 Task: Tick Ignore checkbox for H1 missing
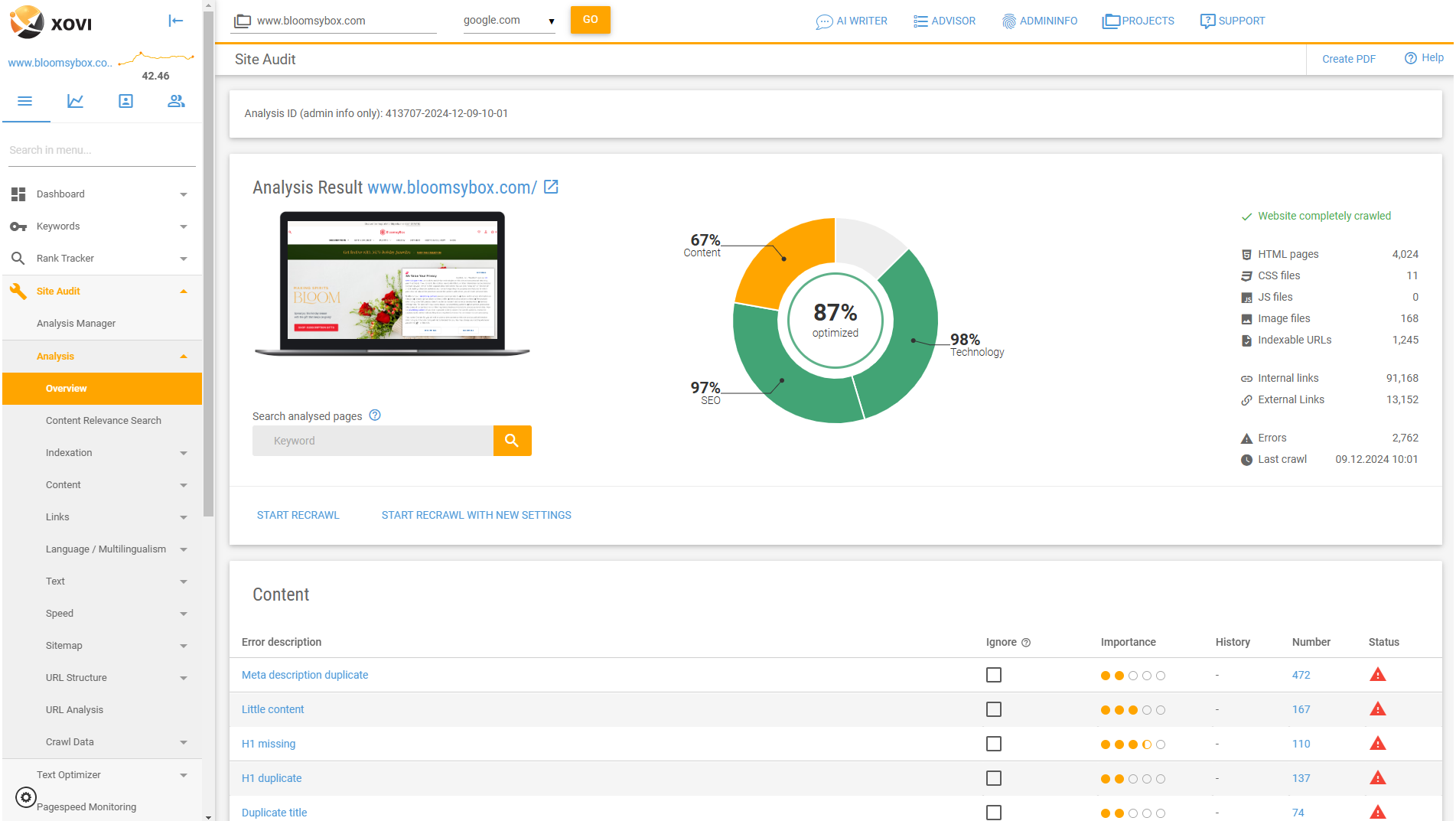[x=994, y=744]
